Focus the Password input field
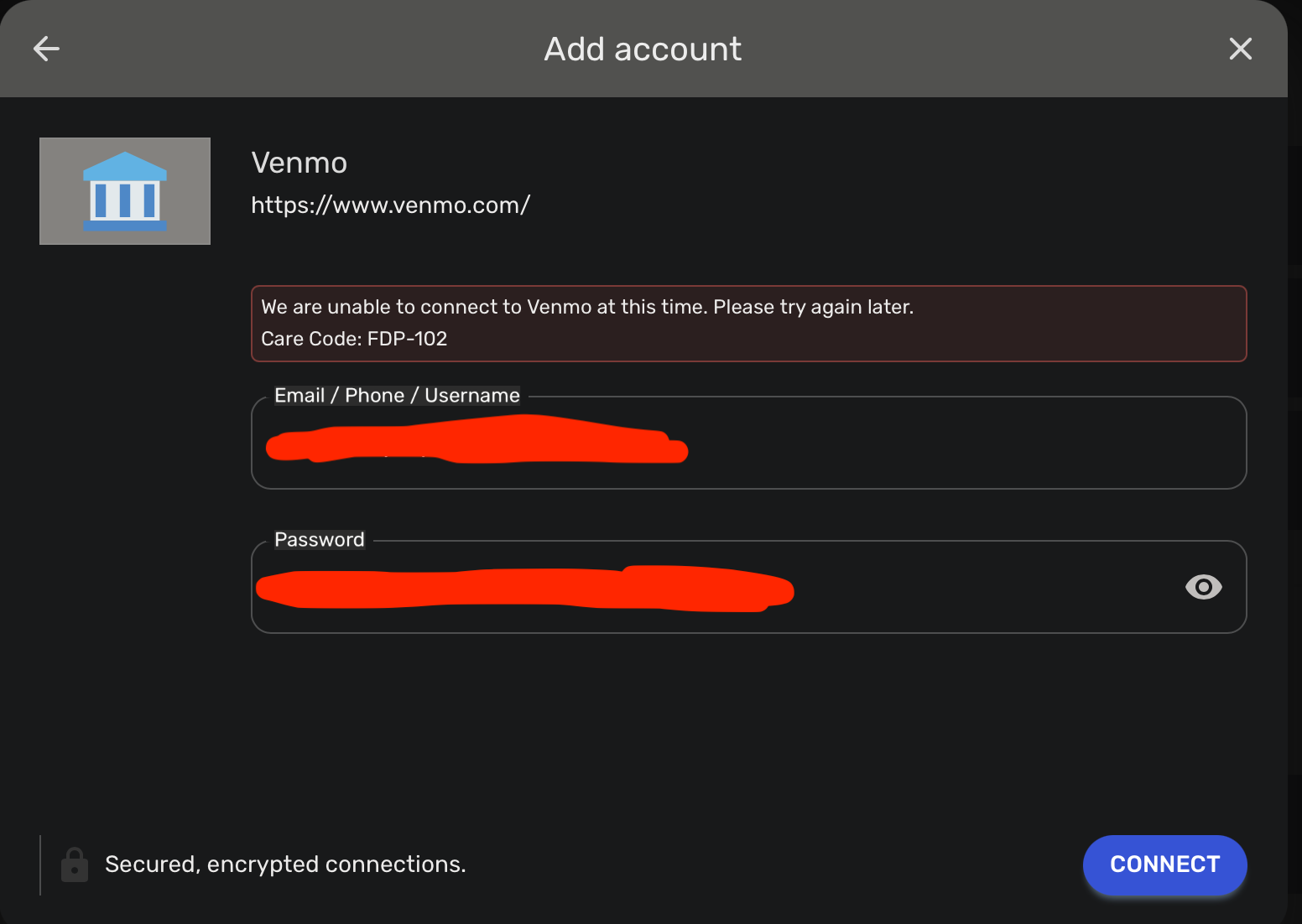The image size is (1302, 924). [748, 587]
